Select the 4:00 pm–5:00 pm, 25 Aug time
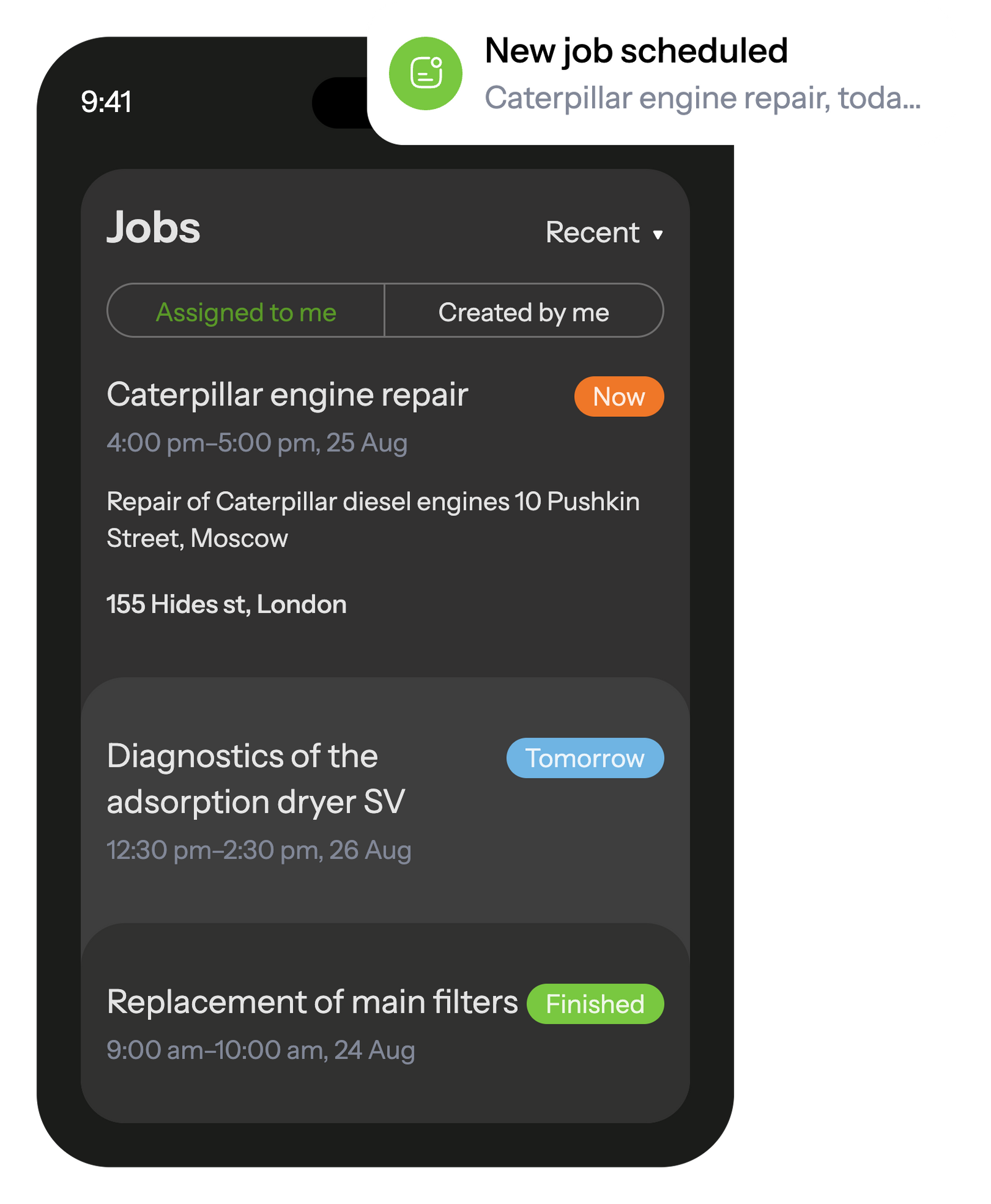Screen dimensions: 991x1204 point(257,443)
